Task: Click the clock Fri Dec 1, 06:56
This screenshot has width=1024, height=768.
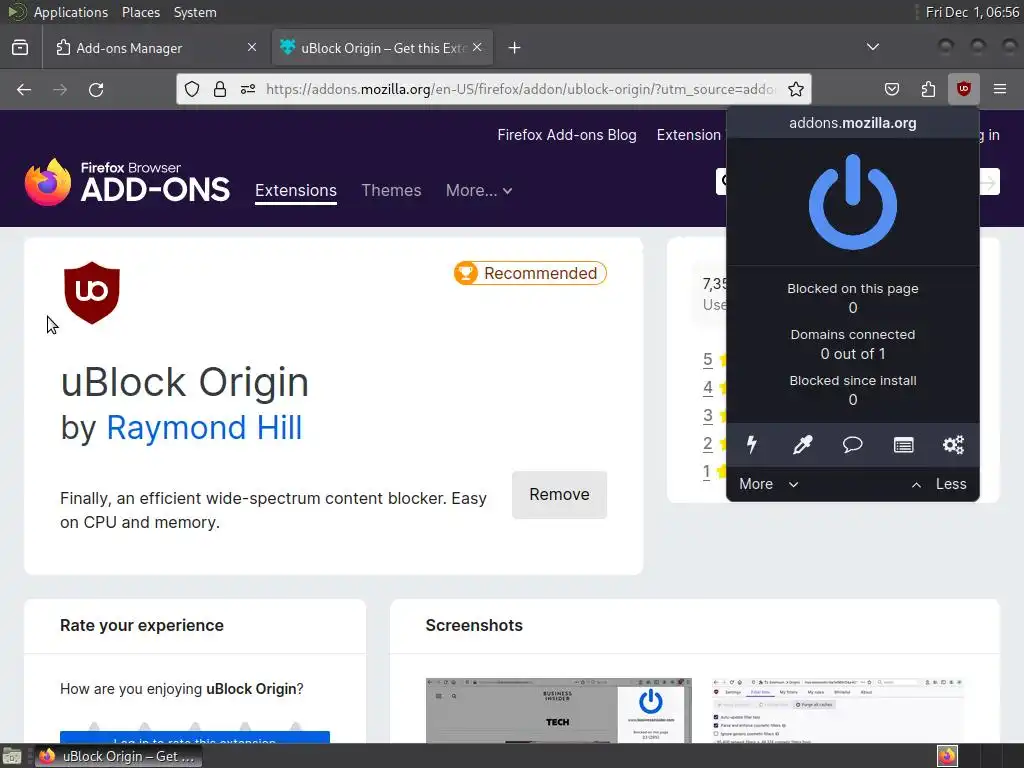Action: tap(972, 12)
